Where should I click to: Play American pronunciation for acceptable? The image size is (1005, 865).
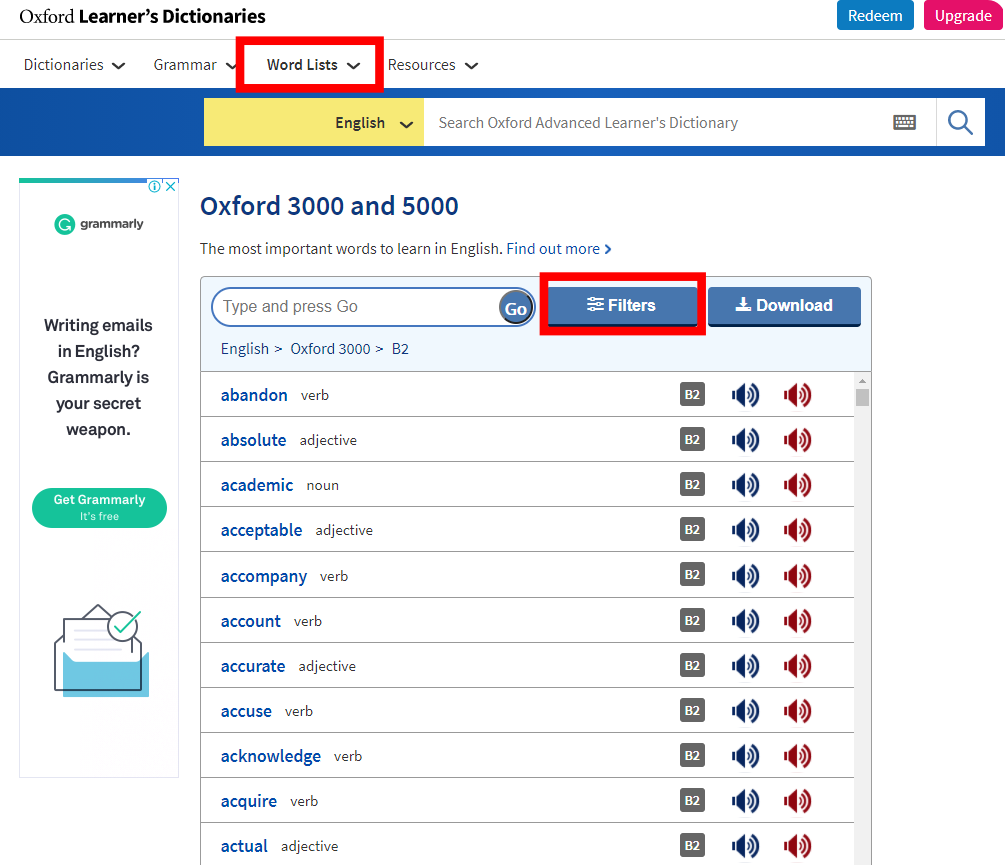click(x=797, y=530)
